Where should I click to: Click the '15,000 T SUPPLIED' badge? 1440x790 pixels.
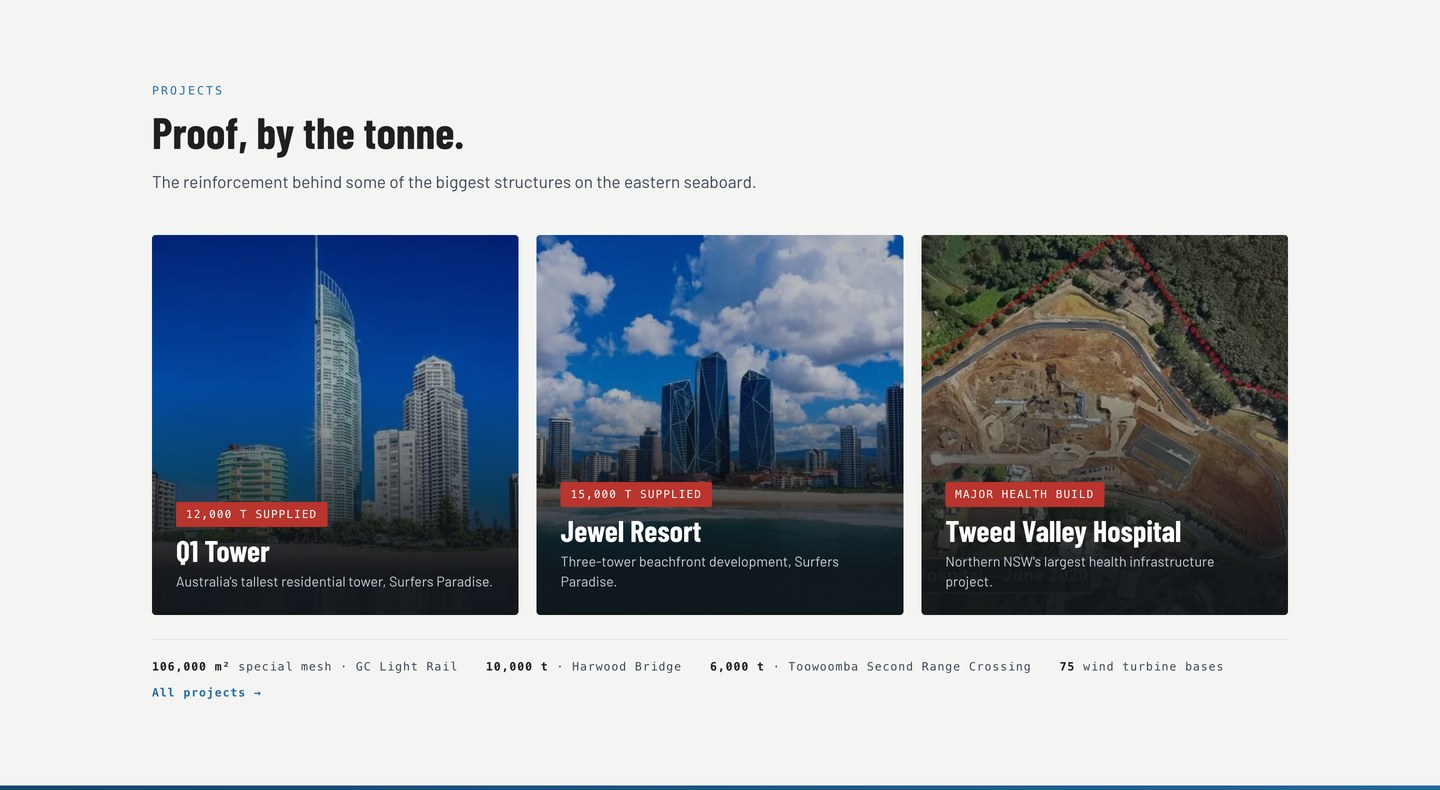[x=636, y=494]
